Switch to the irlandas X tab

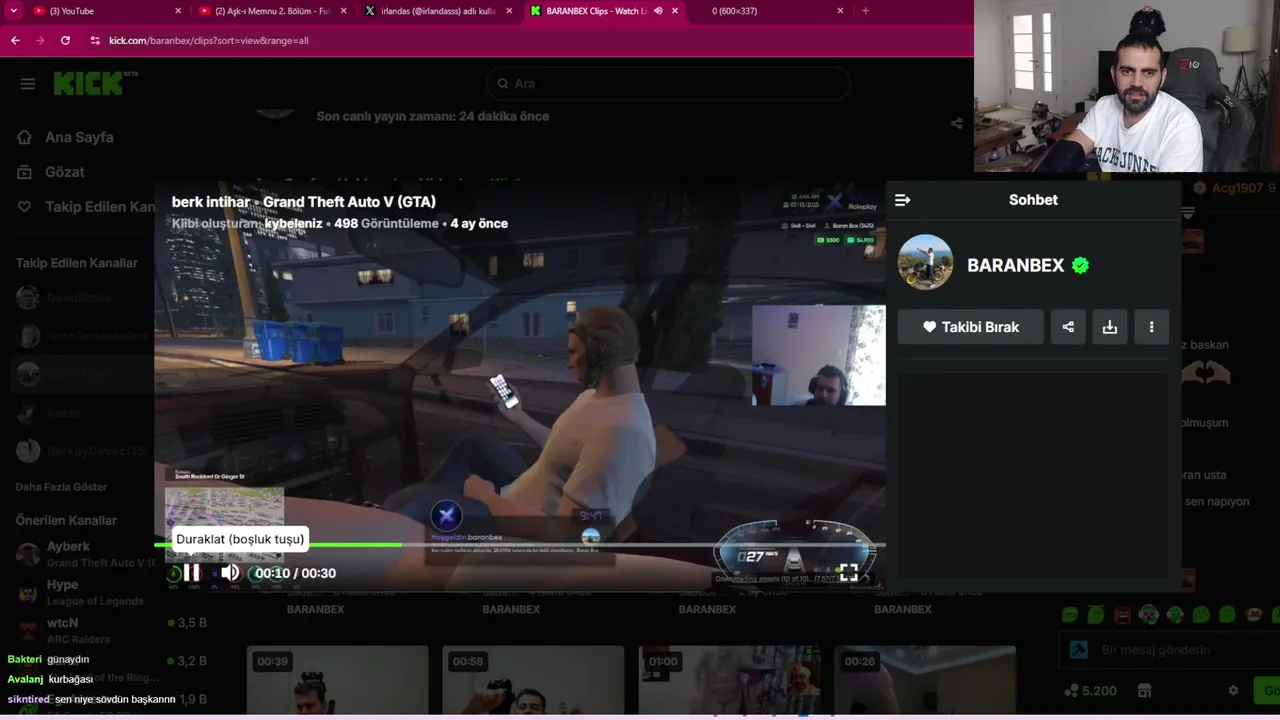[x=438, y=11]
